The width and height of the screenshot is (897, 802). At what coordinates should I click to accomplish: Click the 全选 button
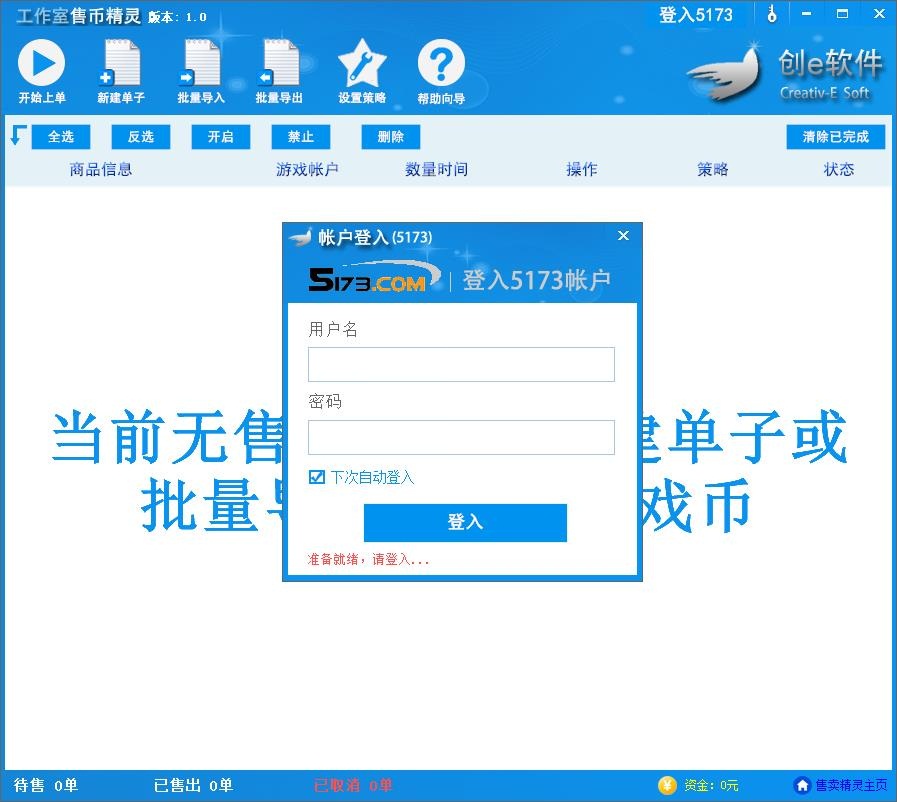[61, 137]
